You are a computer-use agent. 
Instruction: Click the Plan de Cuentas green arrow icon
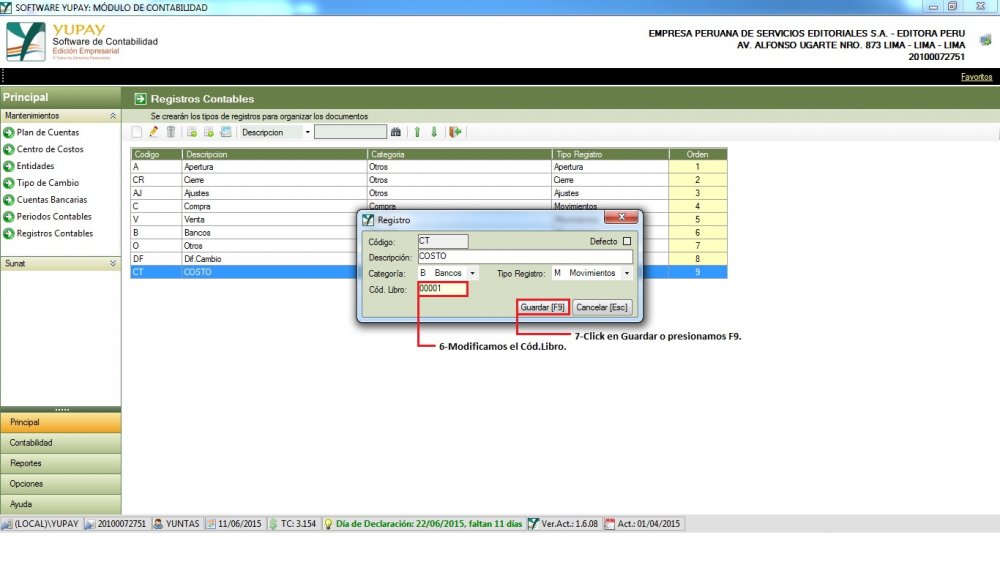(9, 133)
